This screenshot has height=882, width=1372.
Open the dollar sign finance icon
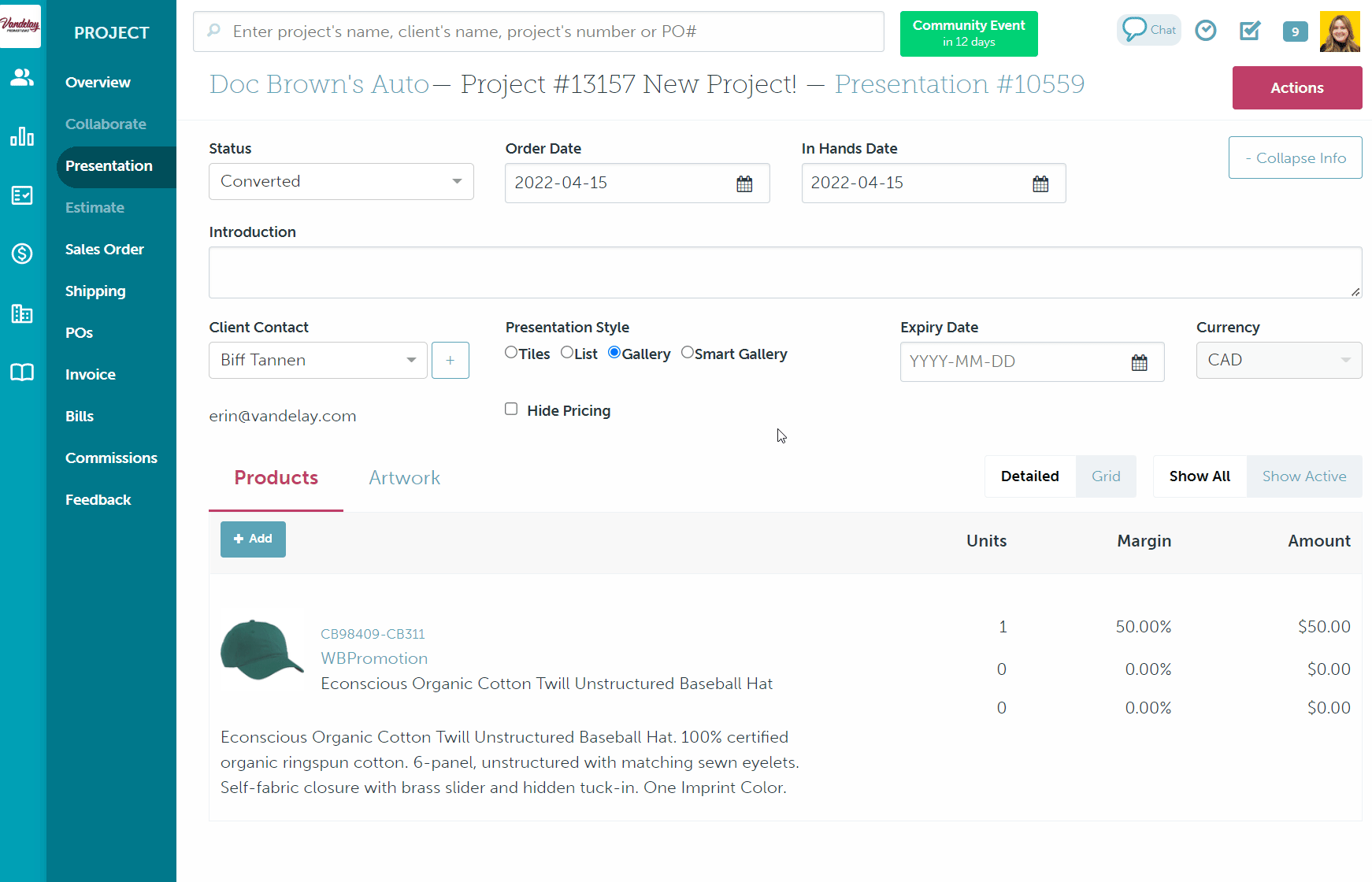pos(21,254)
